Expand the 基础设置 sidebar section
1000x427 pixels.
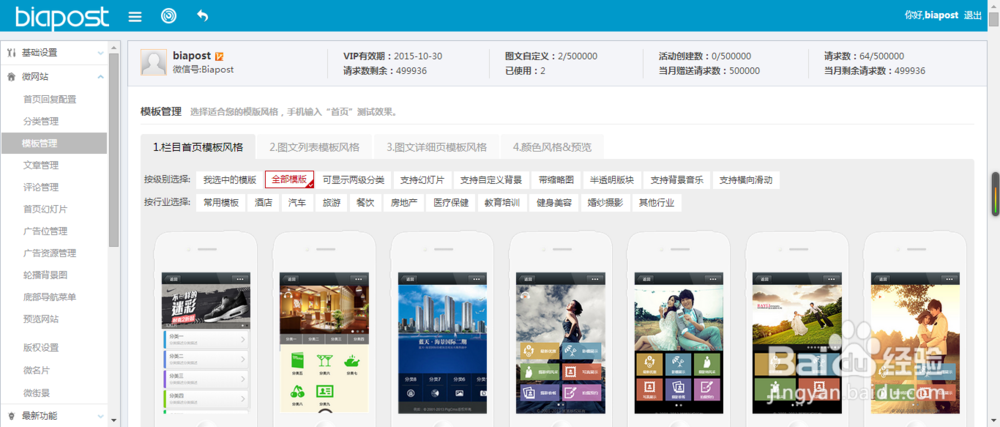100,53
